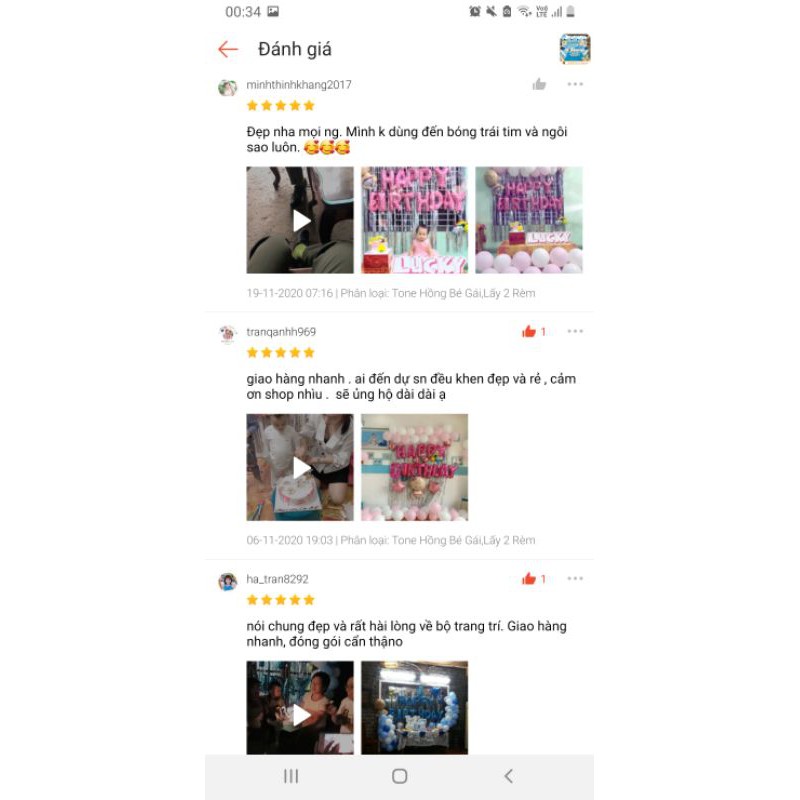Play the video in ha_tran8292's review
This screenshot has width=800, height=800.
click(x=300, y=708)
